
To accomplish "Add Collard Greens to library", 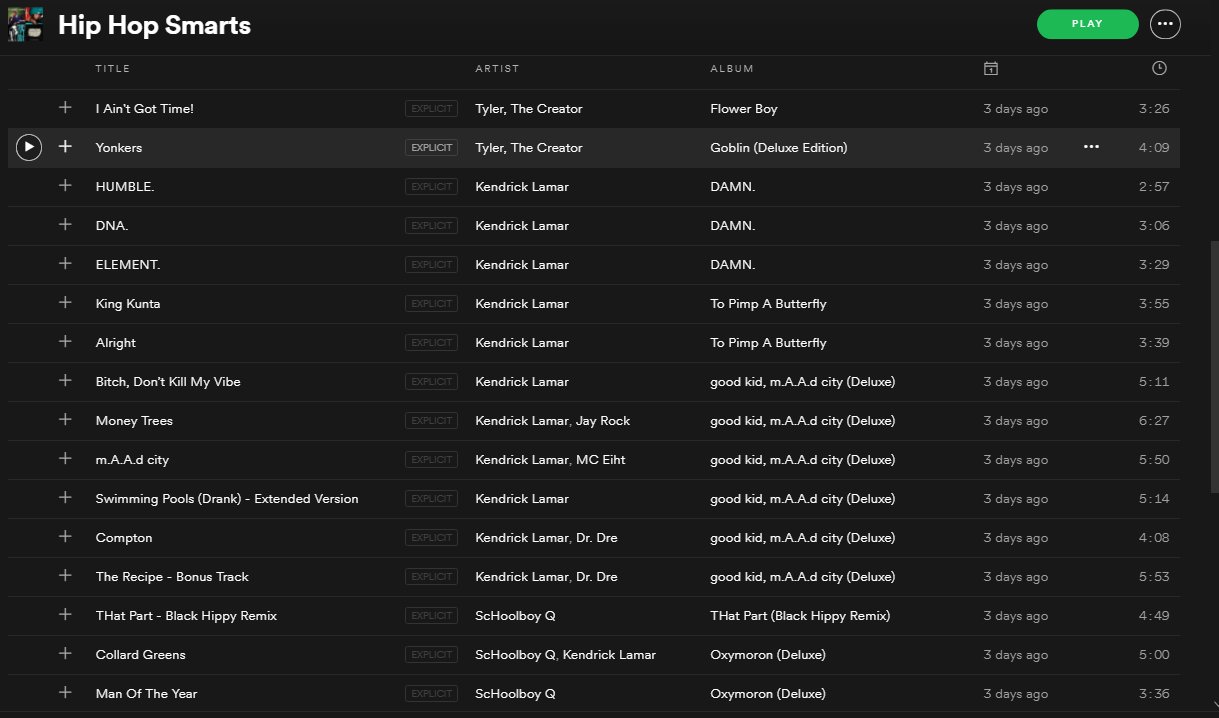I will coord(65,653).
